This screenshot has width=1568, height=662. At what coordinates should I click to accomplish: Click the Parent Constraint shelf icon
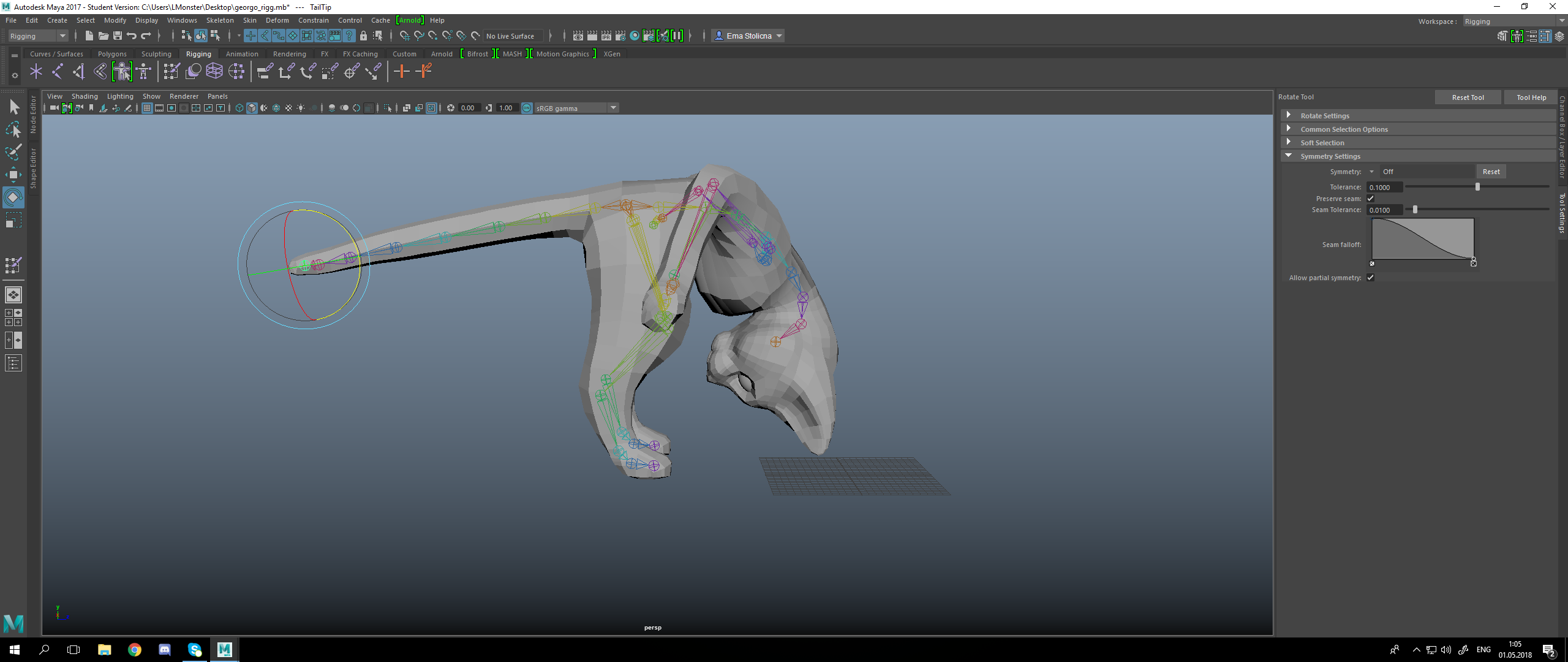[265, 72]
